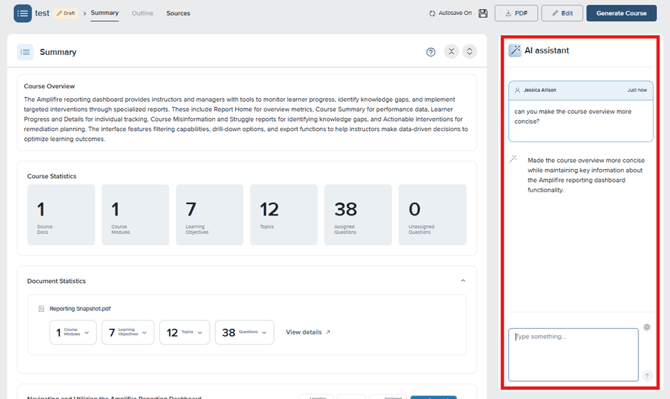The image size is (670, 399).
Task: Click the file icon beside Reporting Snapshot.pdf
Action: [x=41, y=308]
